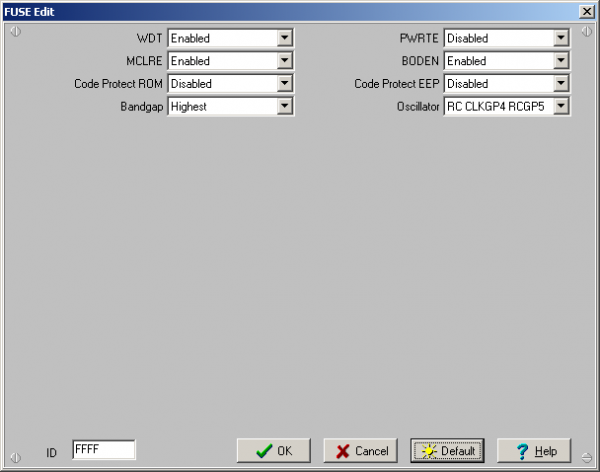Open the PWRTE dropdown

pos(562,38)
